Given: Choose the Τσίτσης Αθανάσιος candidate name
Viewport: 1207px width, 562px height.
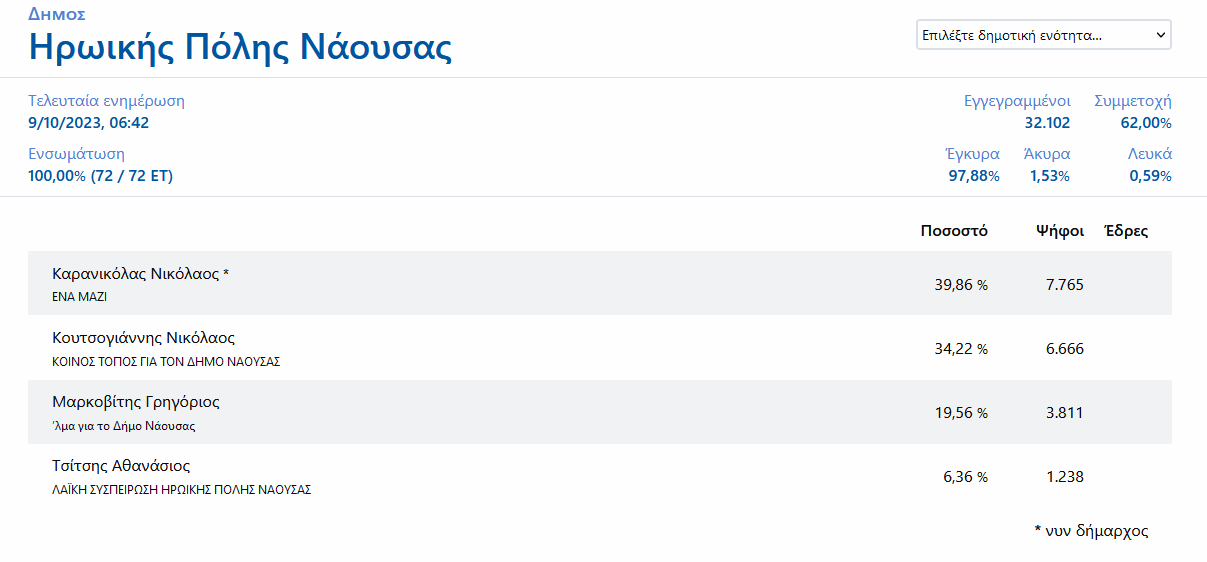Looking at the screenshot, I should point(121,466).
